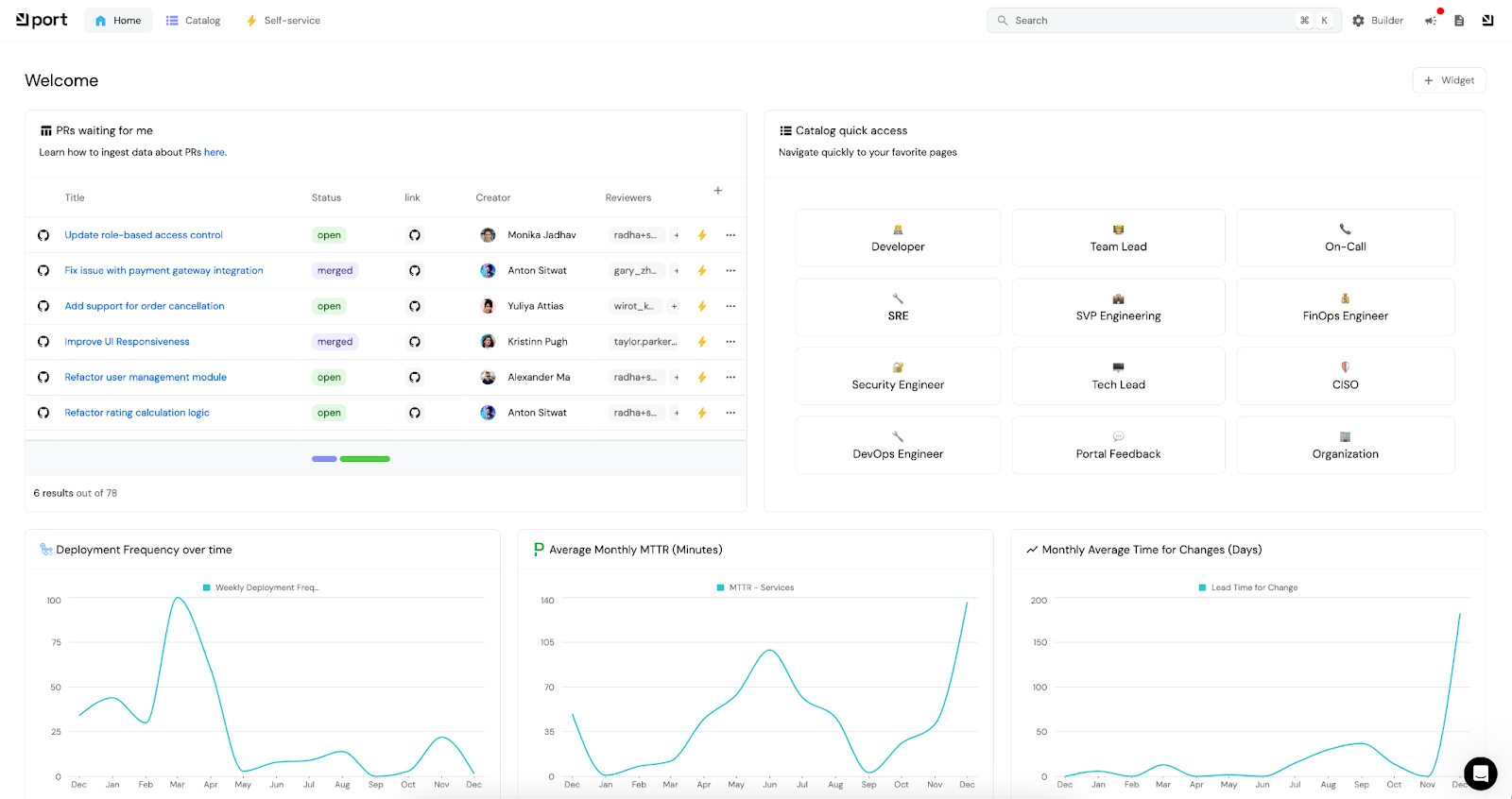Open the Developer quick access card
This screenshot has width=1512, height=799.
(x=898, y=238)
